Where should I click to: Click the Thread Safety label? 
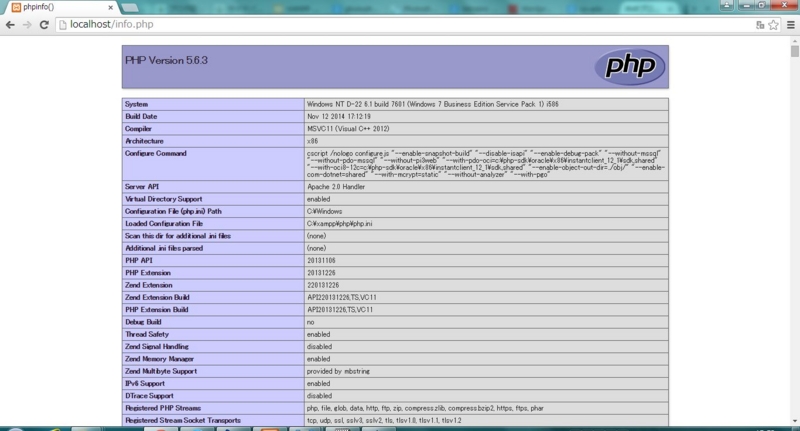tap(146, 334)
